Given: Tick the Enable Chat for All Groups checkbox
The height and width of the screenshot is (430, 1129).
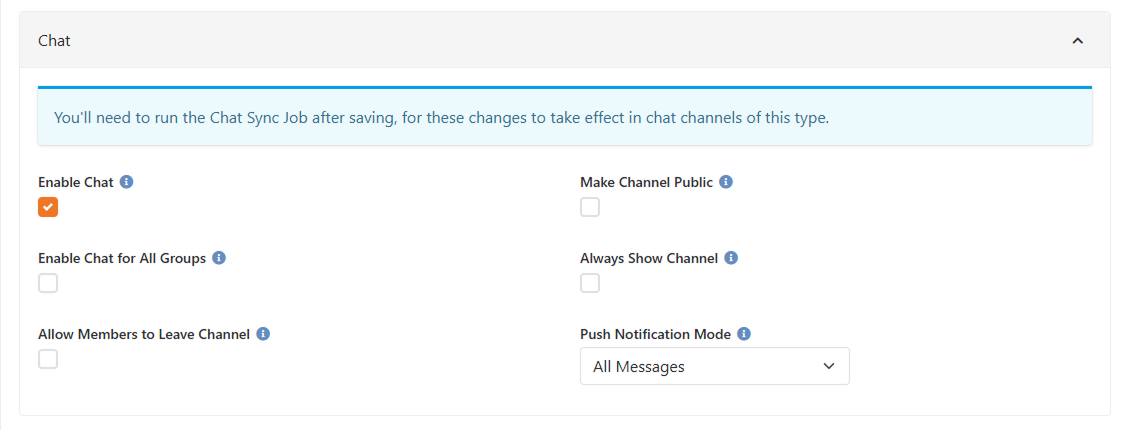Looking at the screenshot, I should [x=48, y=283].
